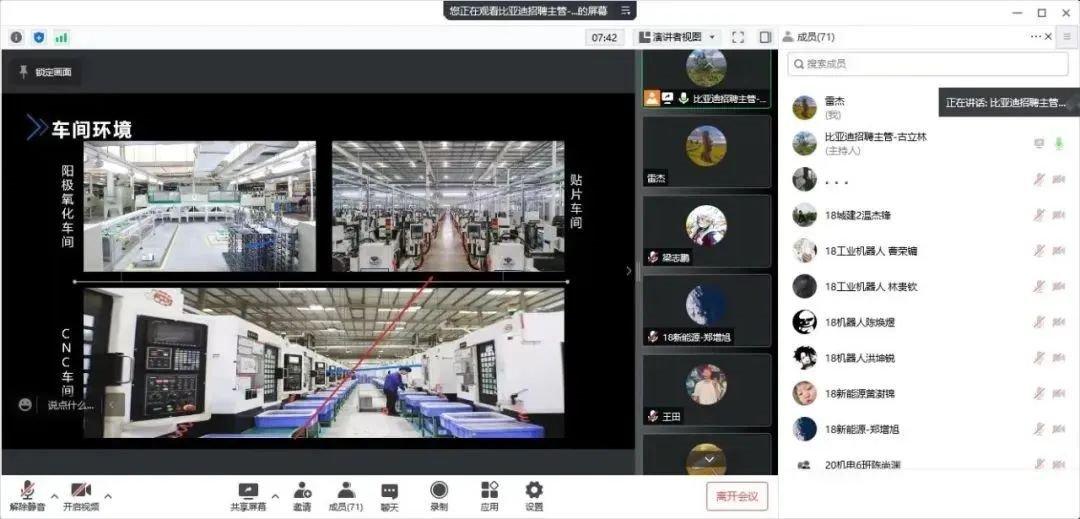Select host 比亚迪招聘主管-古立林 in member list

[927, 143]
